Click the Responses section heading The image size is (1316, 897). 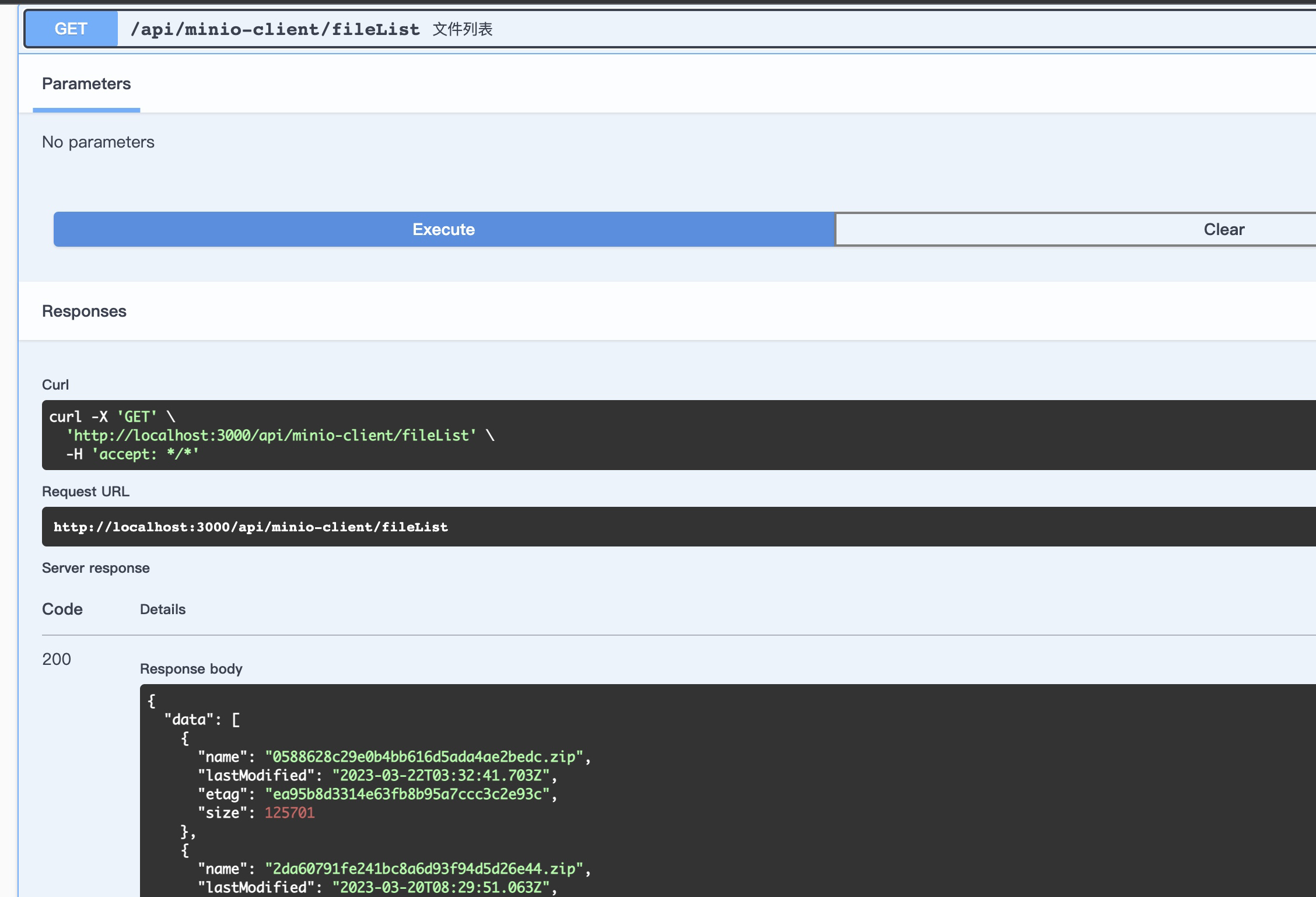tap(84, 311)
